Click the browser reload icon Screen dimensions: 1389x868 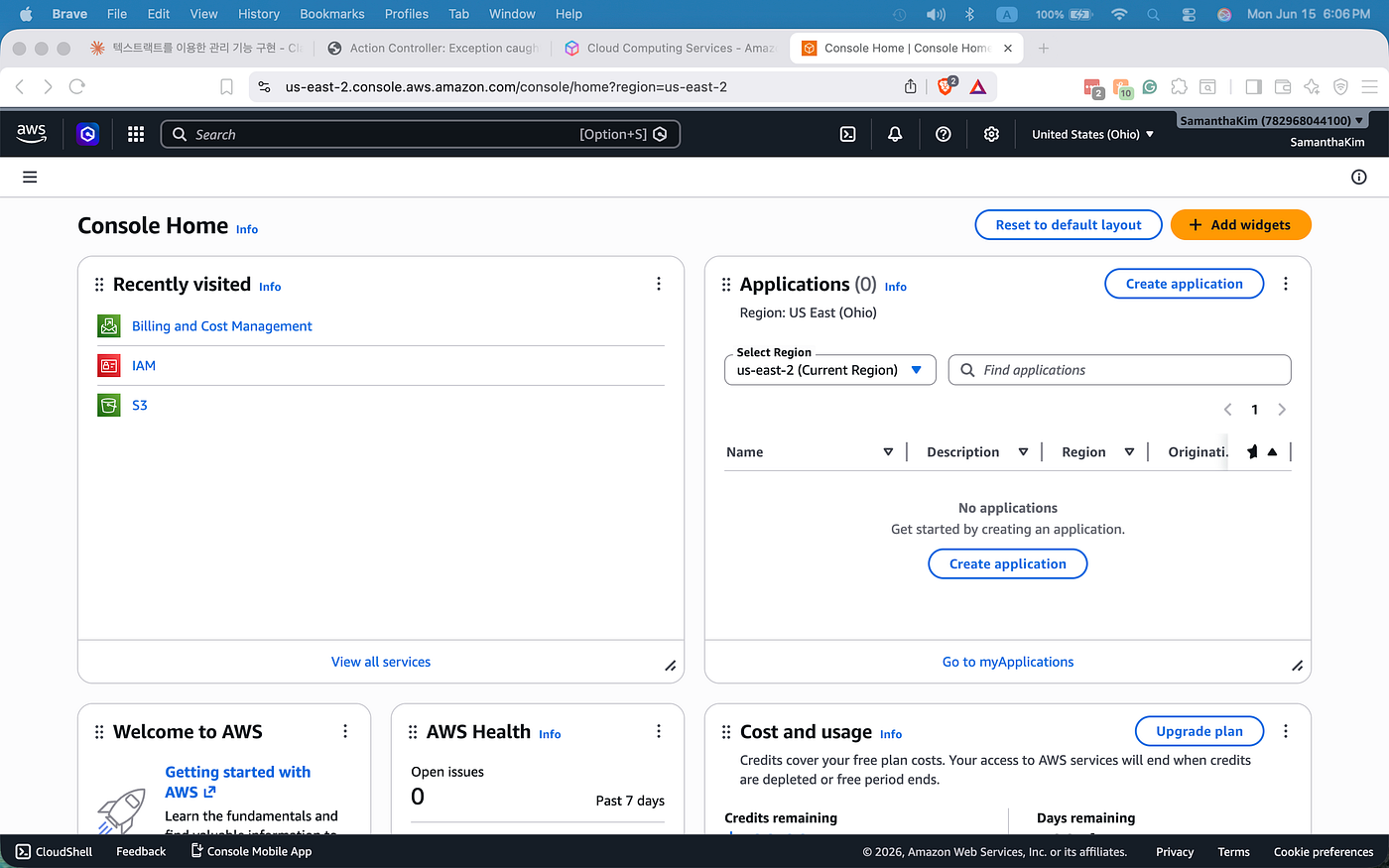tap(76, 87)
